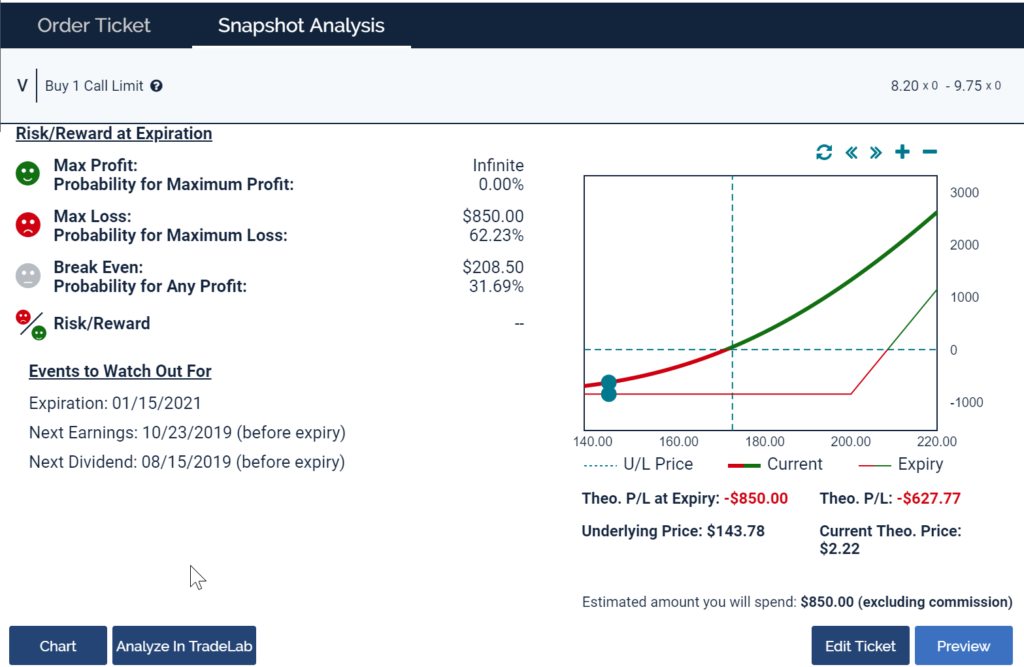Zoom in the chart with plus icon
The image size is (1024, 667).
(902, 152)
